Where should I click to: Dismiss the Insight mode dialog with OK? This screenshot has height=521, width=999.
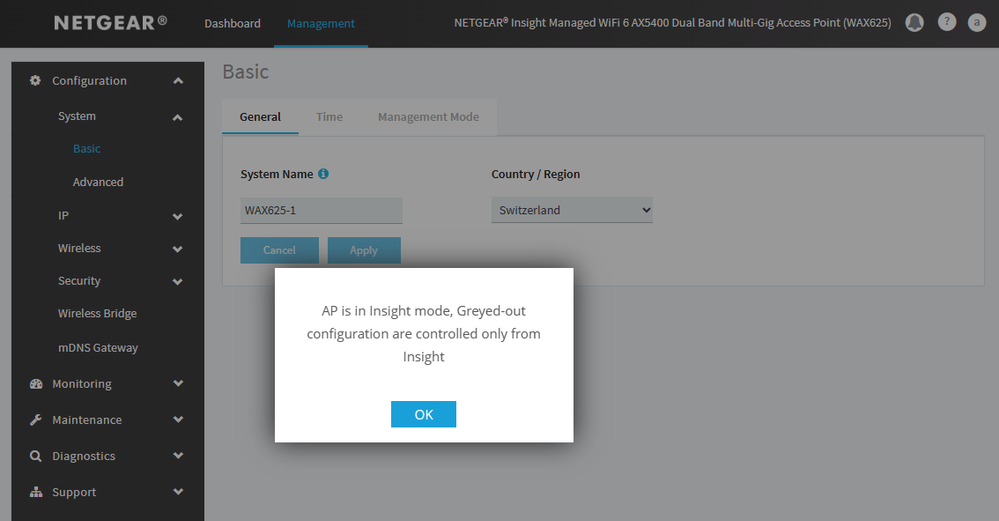424,414
